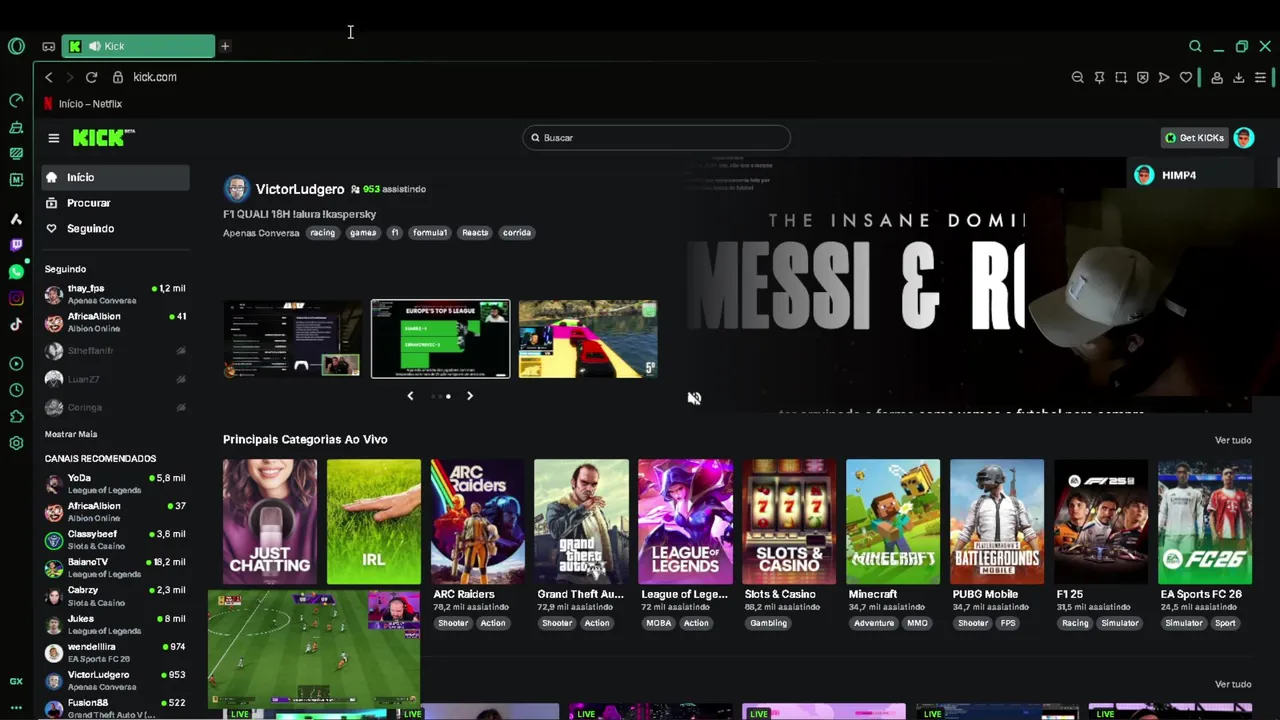Open a new browser tab

[225, 46]
